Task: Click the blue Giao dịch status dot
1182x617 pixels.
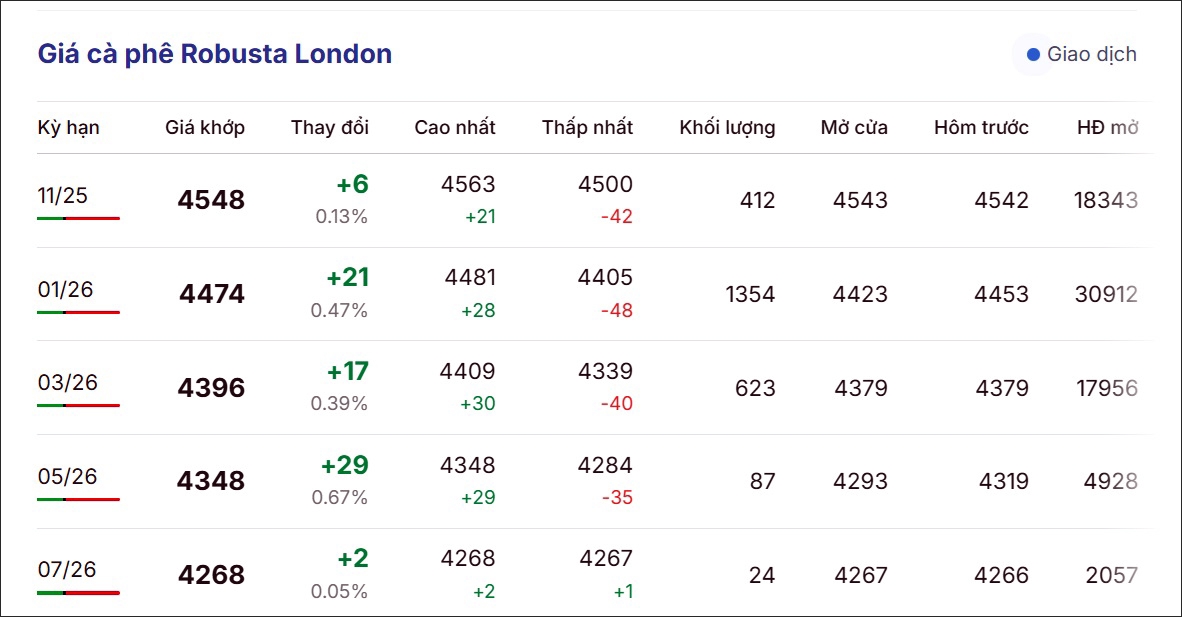Action: [1033, 54]
